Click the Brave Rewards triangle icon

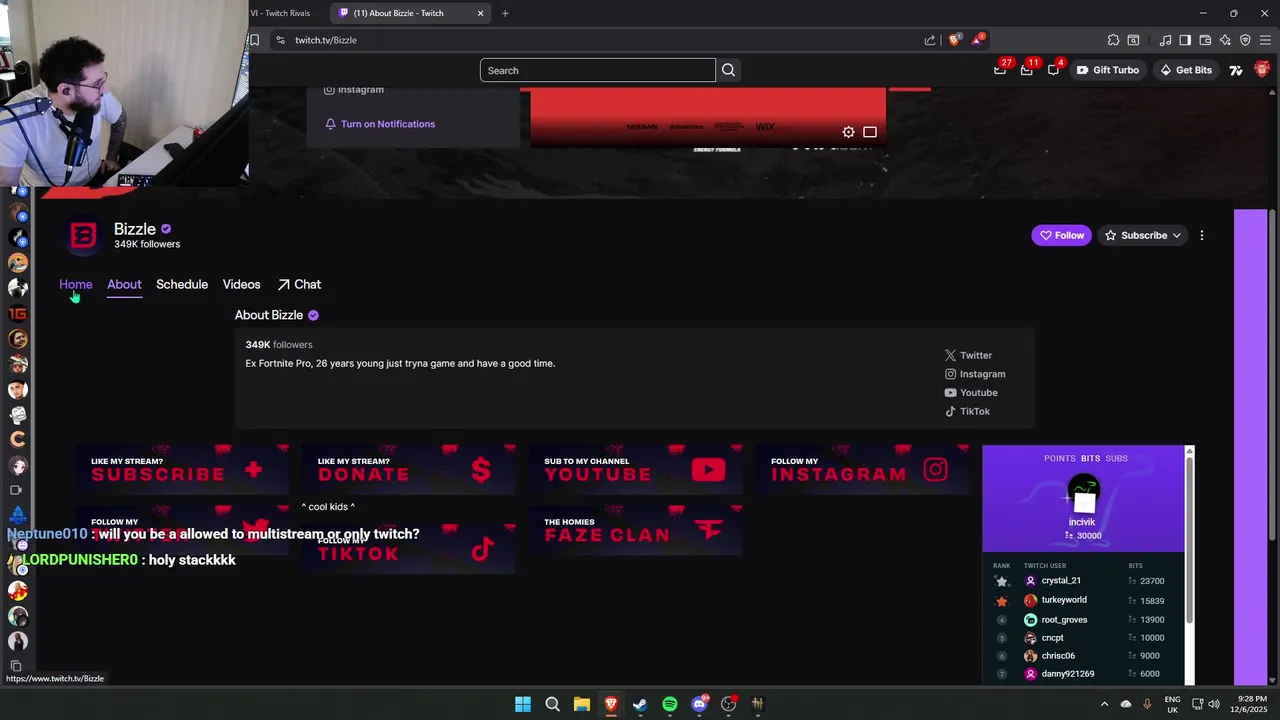click(x=978, y=40)
